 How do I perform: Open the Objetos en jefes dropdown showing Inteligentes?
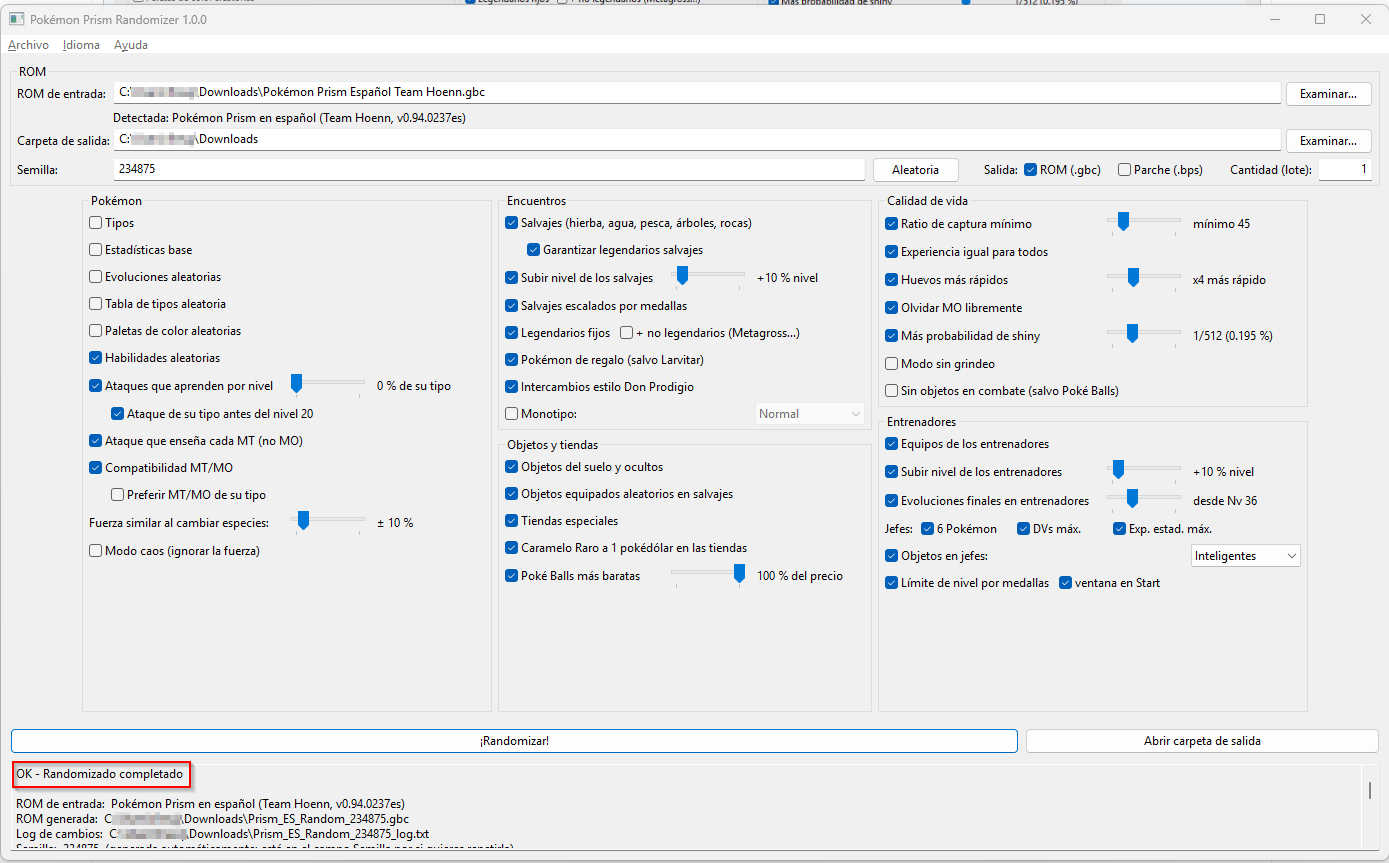click(1246, 556)
